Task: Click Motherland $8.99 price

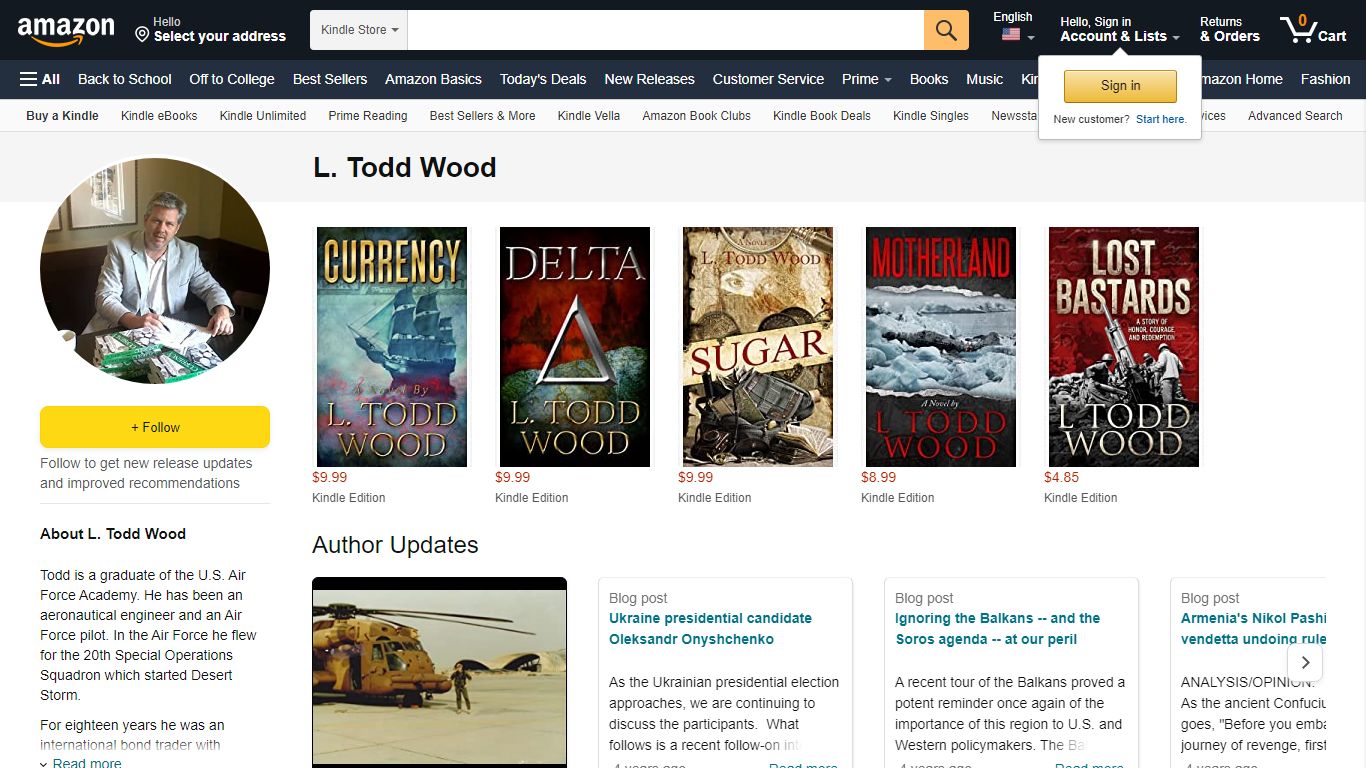Action: pos(879,477)
